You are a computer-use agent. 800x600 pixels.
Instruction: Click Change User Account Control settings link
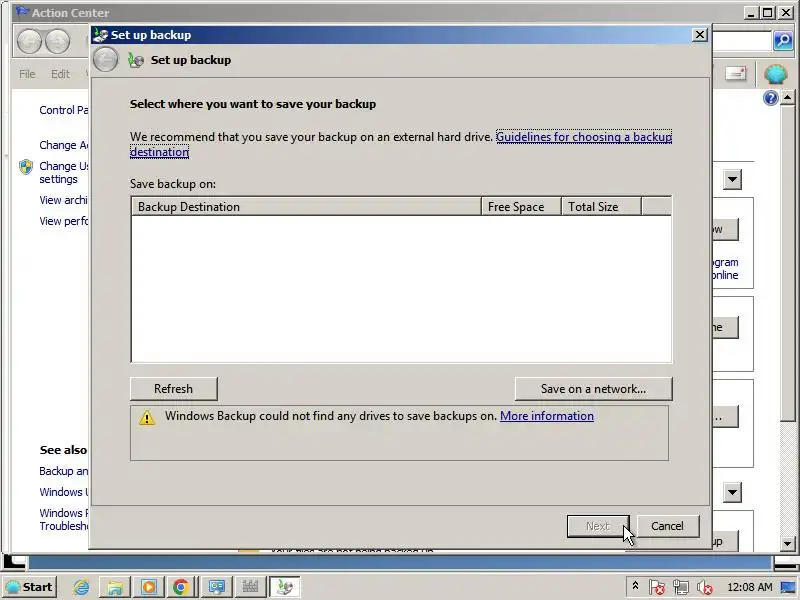(x=63, y=172)
